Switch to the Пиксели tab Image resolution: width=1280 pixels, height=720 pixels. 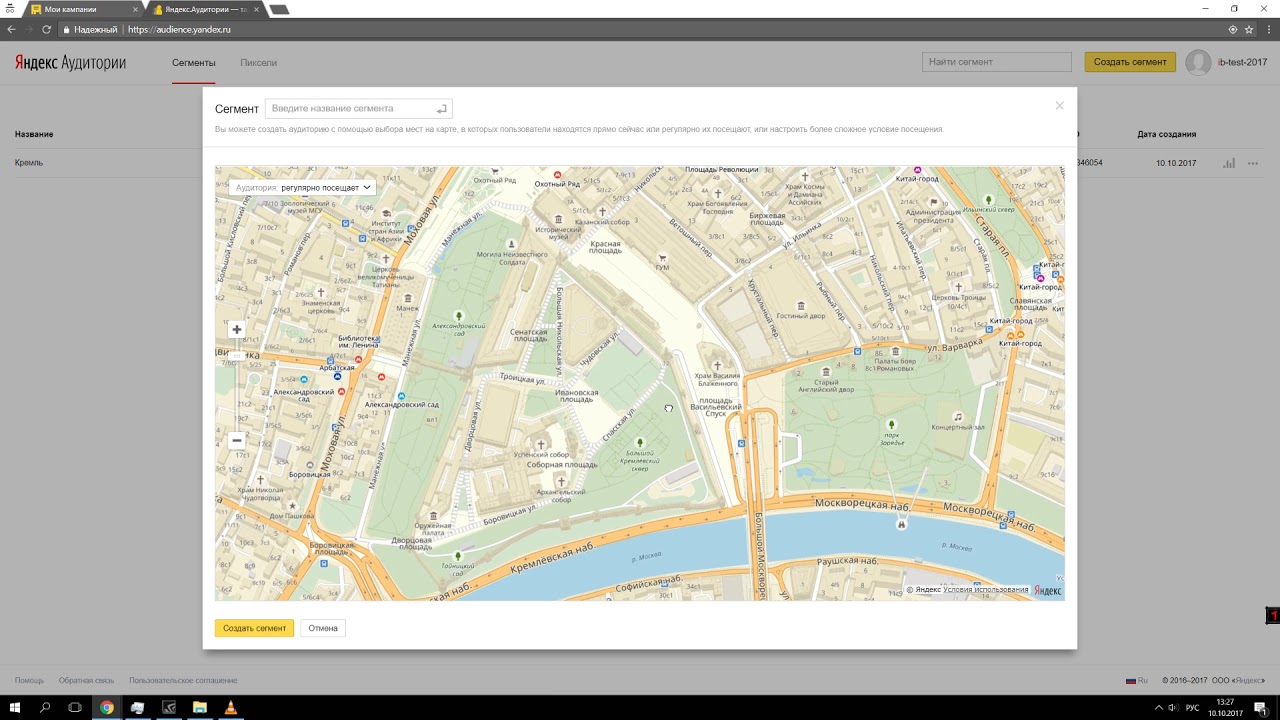(x=258, y=63)
